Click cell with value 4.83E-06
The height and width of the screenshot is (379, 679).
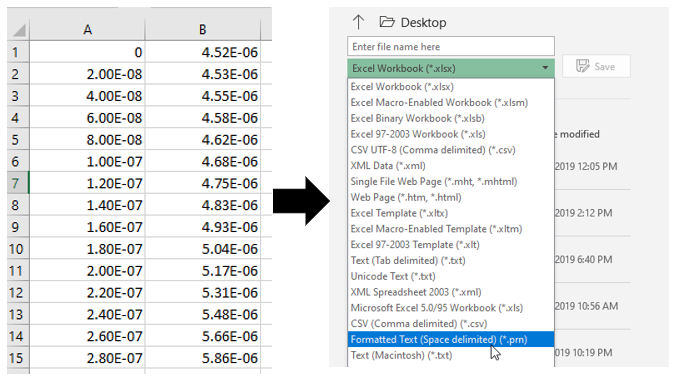pyautogui.click(x=203, y=205)
